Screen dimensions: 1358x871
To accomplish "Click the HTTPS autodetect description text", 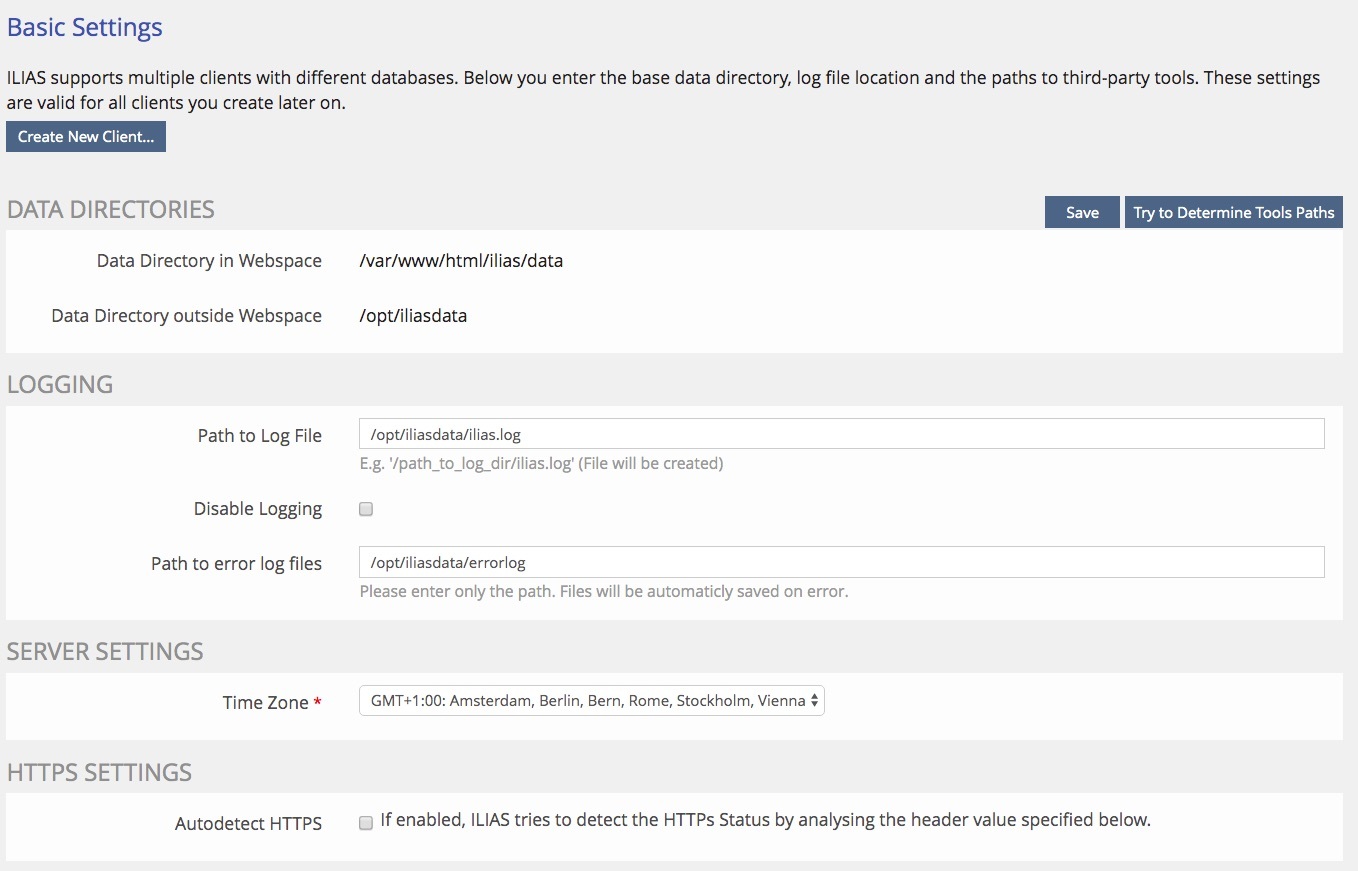I will pos(766,820).
